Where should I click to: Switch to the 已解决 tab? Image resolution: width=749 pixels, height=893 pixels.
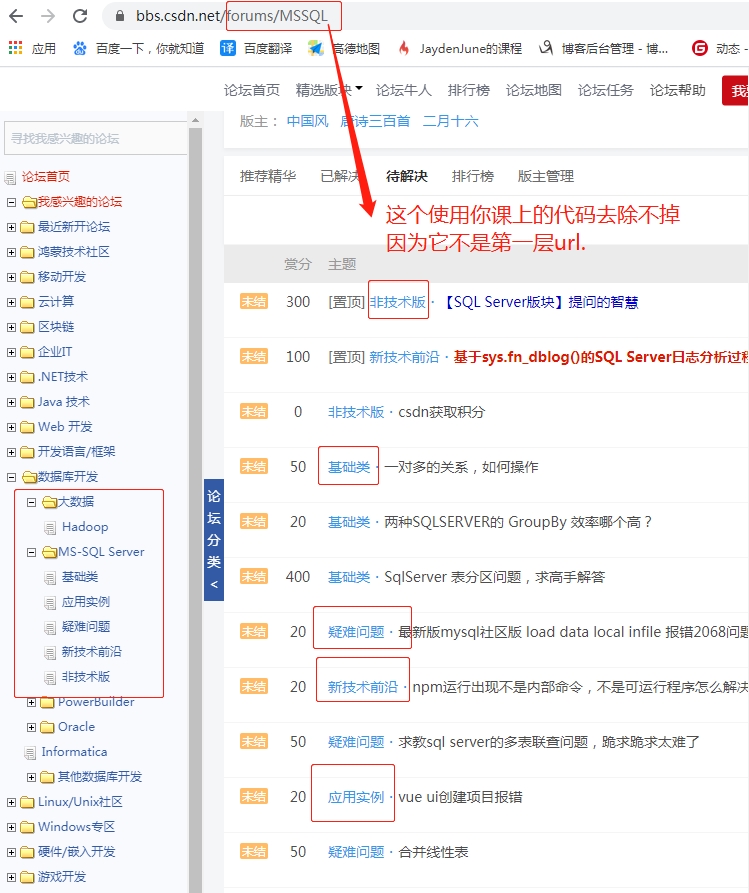point(341,176)
